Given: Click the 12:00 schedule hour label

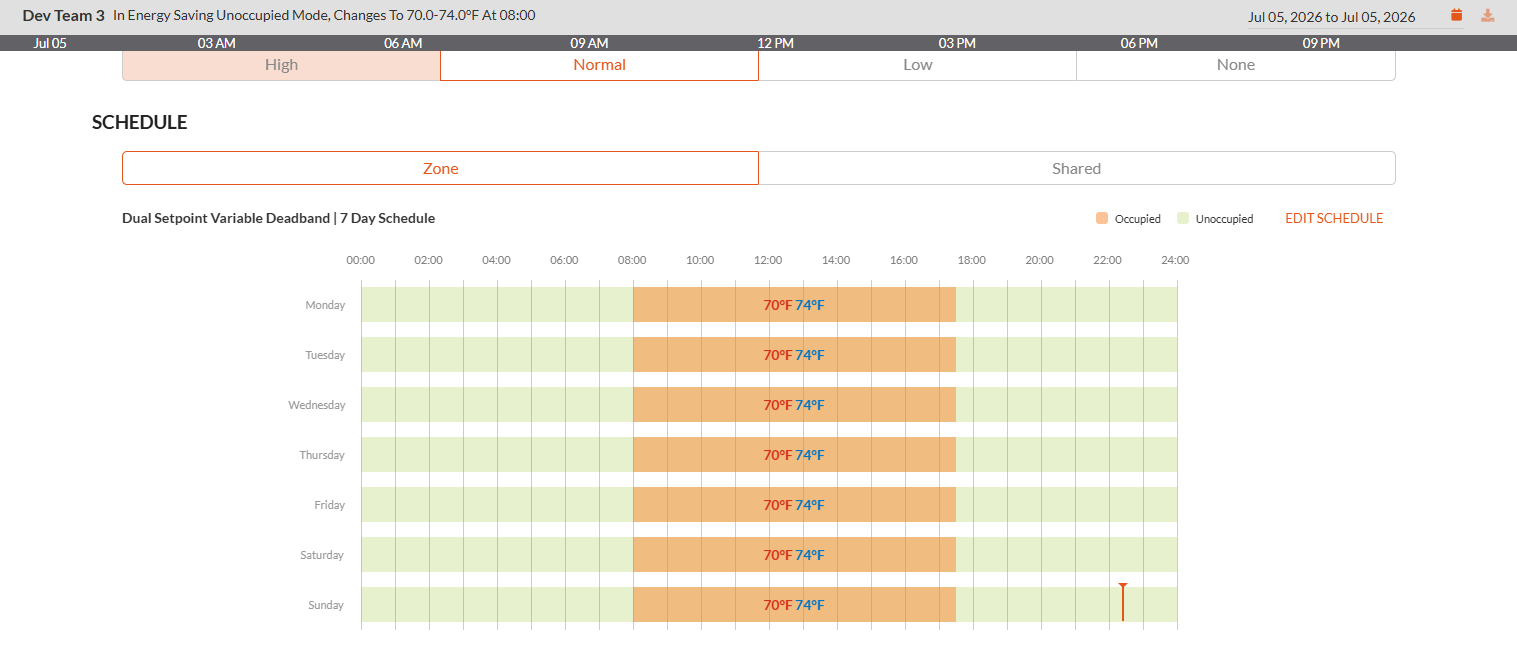Looking at the screenshot, I should [768, 260].
